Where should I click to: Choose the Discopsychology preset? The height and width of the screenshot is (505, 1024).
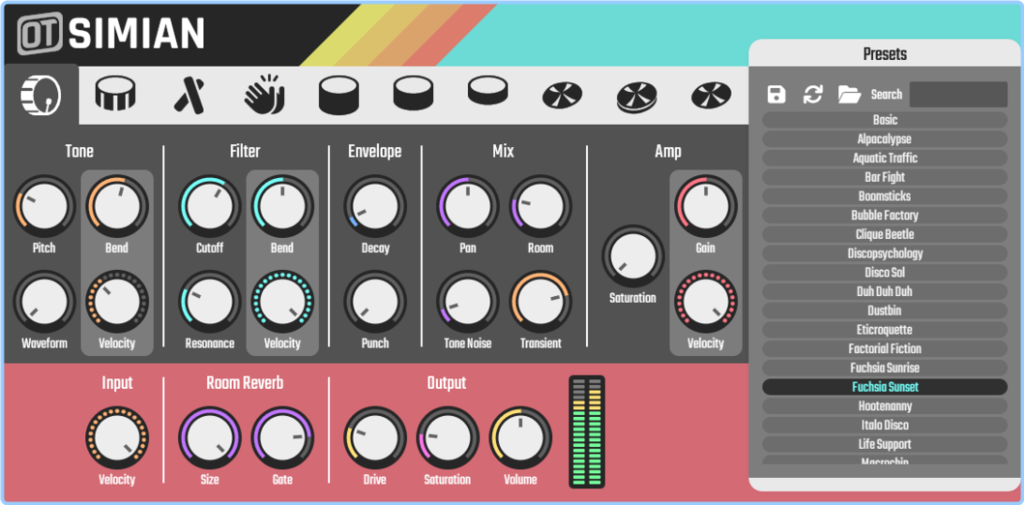click(x=885, y=253)
